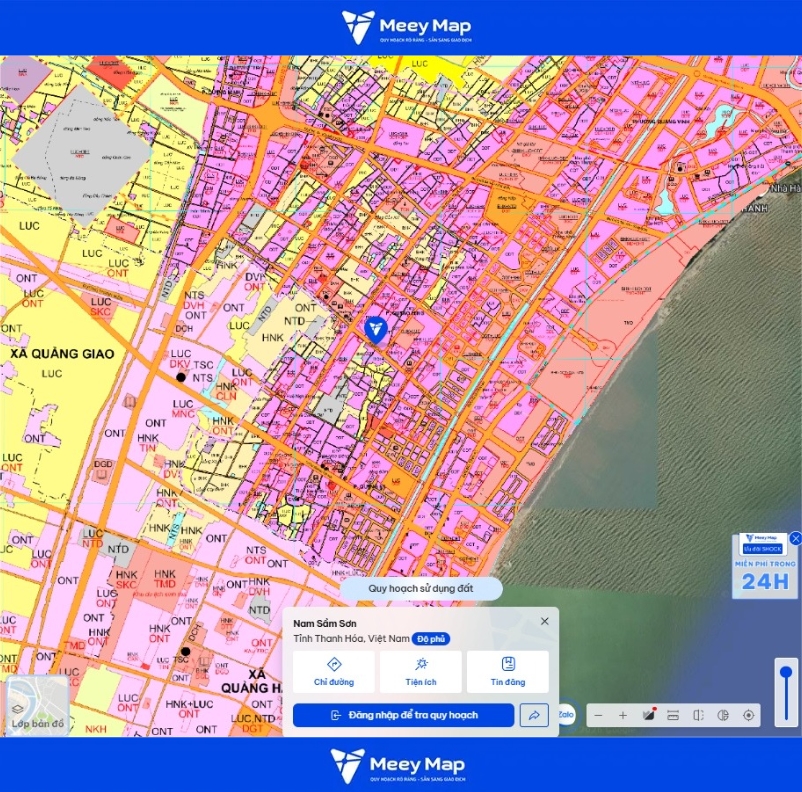Share location via the arrow icon

click(x=534, y=715)
